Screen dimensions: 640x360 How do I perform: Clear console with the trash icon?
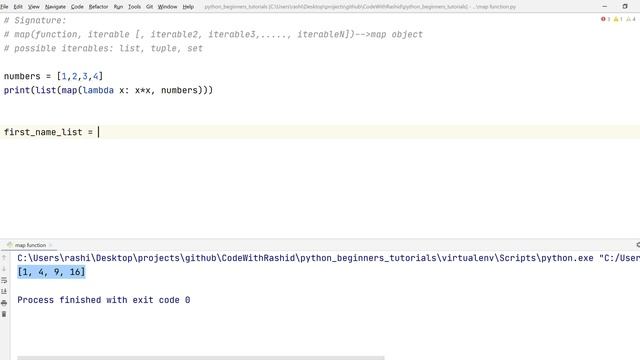[x=4, y=314]
